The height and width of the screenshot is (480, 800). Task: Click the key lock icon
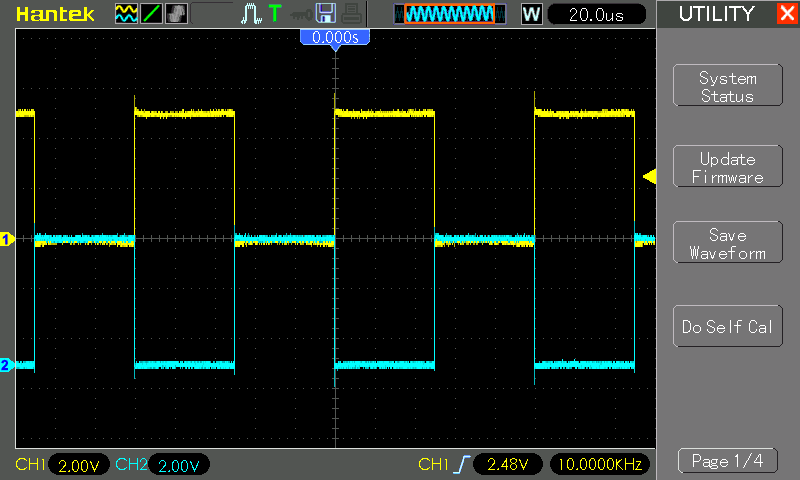point(301,15)
